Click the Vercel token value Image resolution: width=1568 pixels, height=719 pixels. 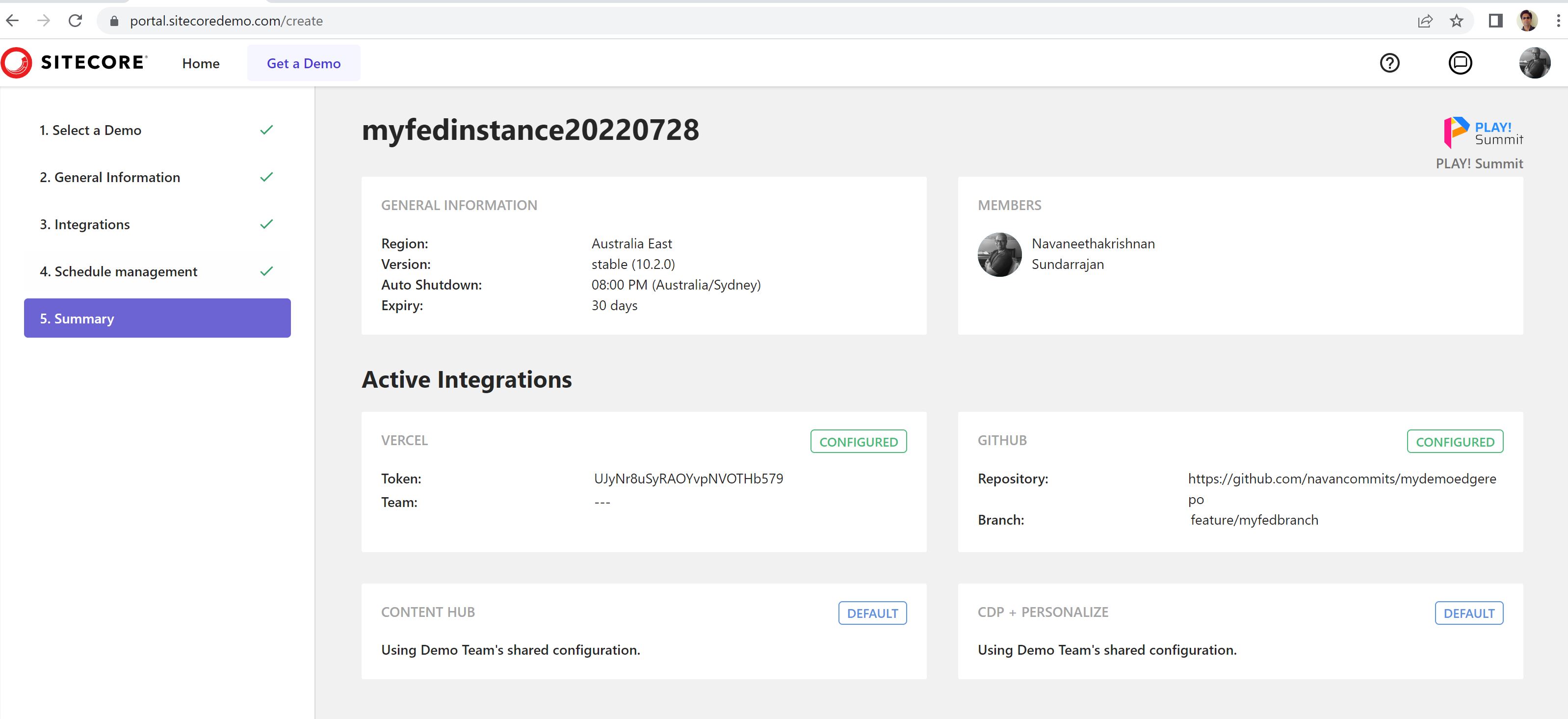pos(688,479)
